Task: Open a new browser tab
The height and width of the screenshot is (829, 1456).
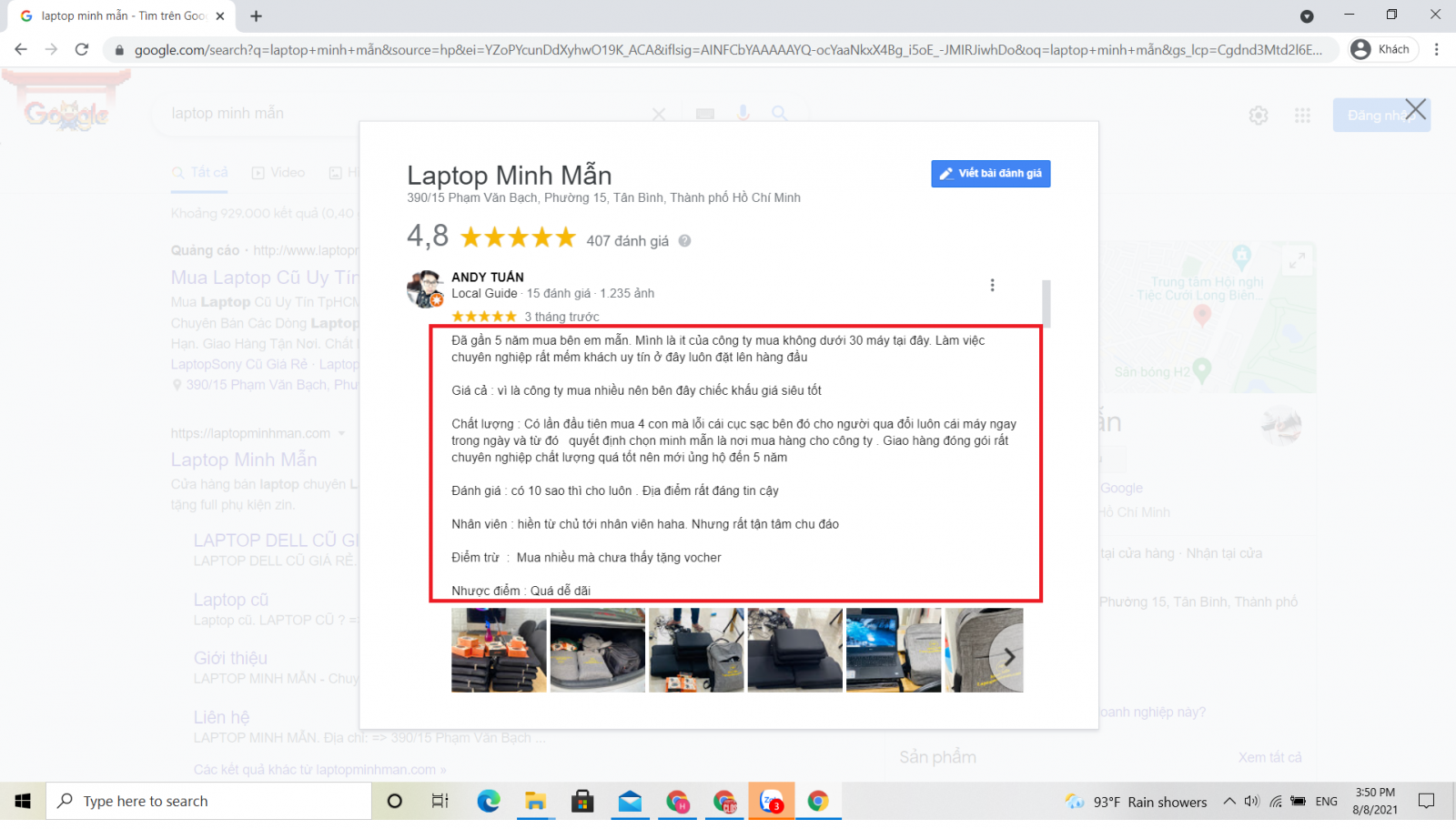Action: [257, 15]
